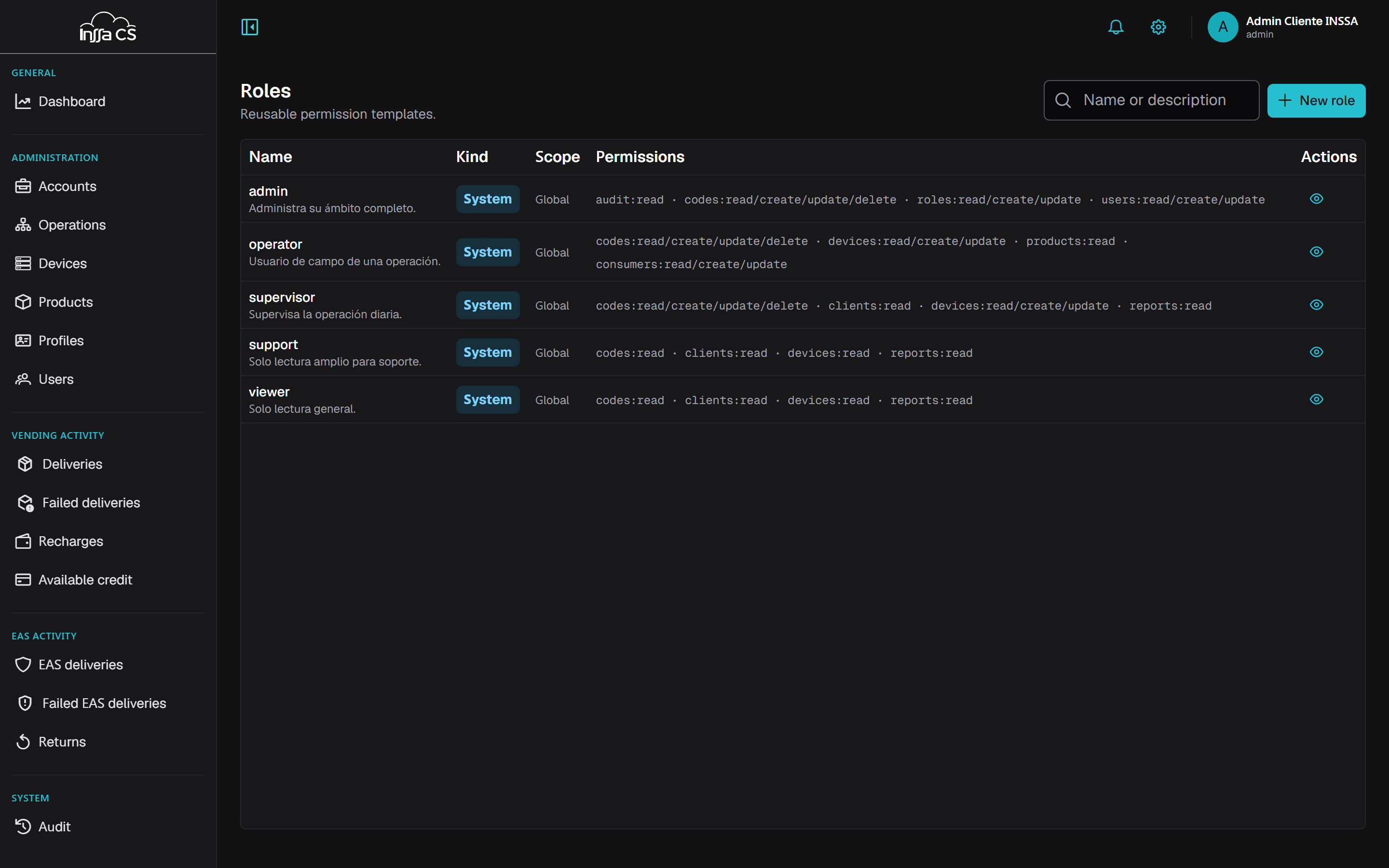This screenshot has width=1389, height=868.
Task: Go to Users page
Action: (108, 379)
